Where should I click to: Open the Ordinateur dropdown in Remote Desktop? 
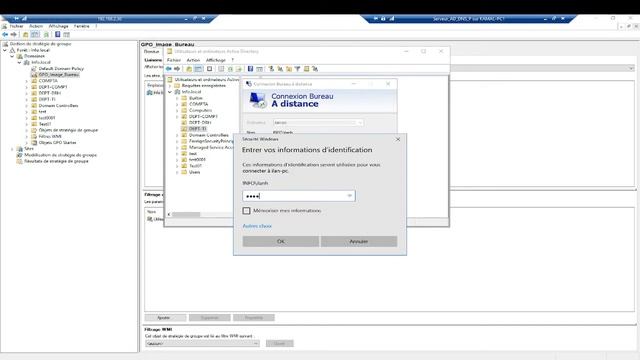point(360,122)
